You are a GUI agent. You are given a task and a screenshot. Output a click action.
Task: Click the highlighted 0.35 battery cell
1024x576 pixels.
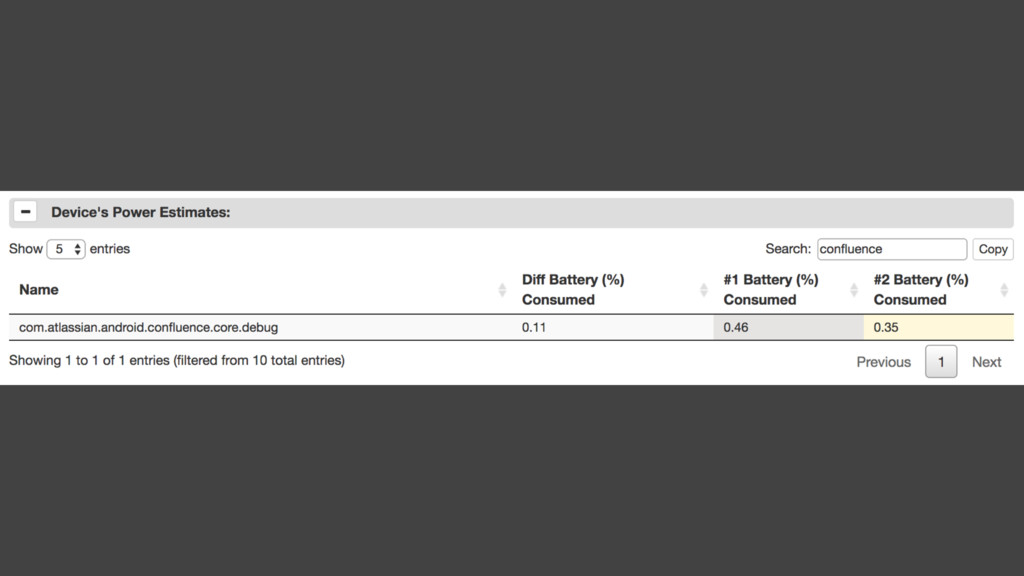point(939,327)
